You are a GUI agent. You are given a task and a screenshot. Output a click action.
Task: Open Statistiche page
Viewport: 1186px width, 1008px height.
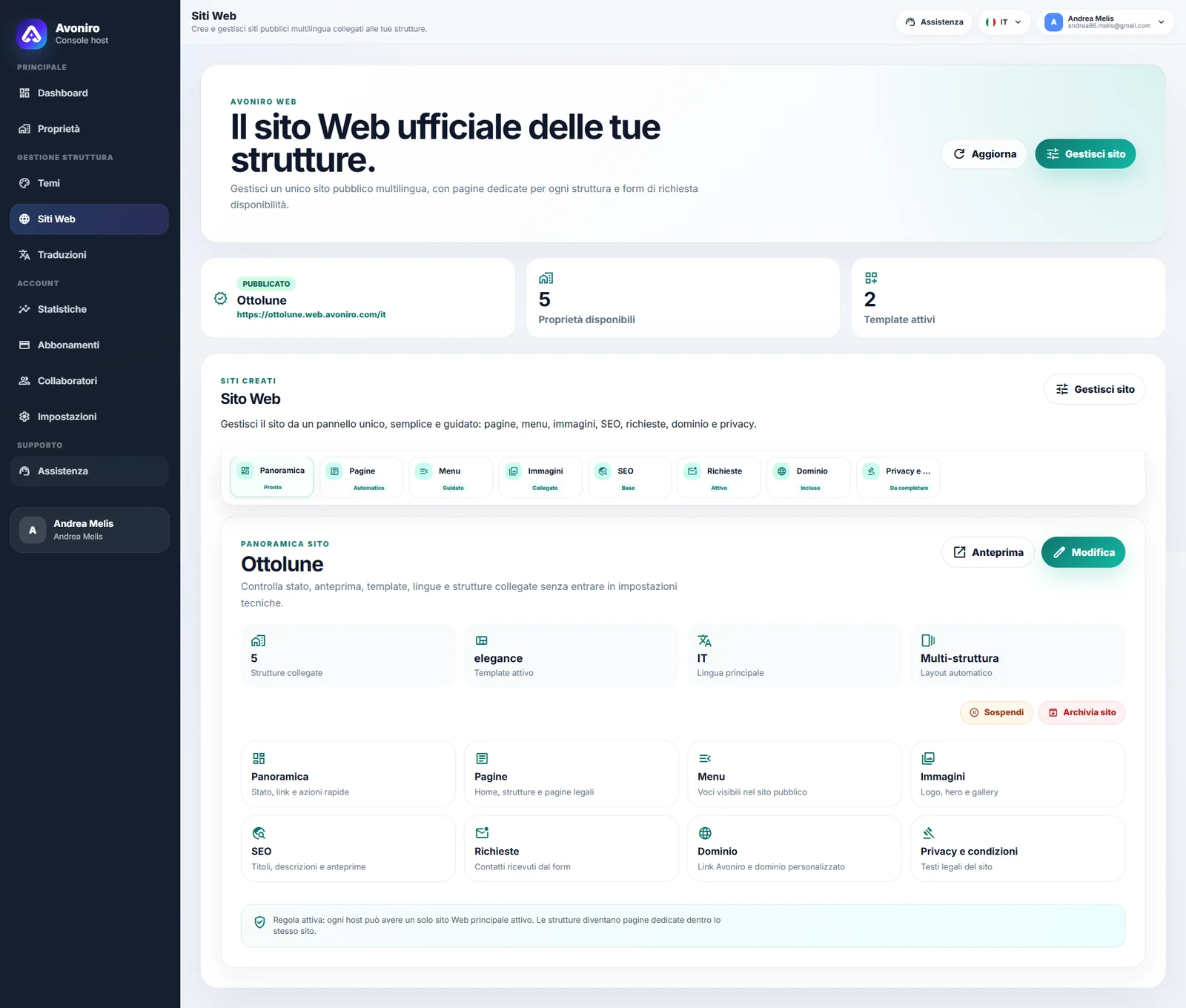point(89,309)
